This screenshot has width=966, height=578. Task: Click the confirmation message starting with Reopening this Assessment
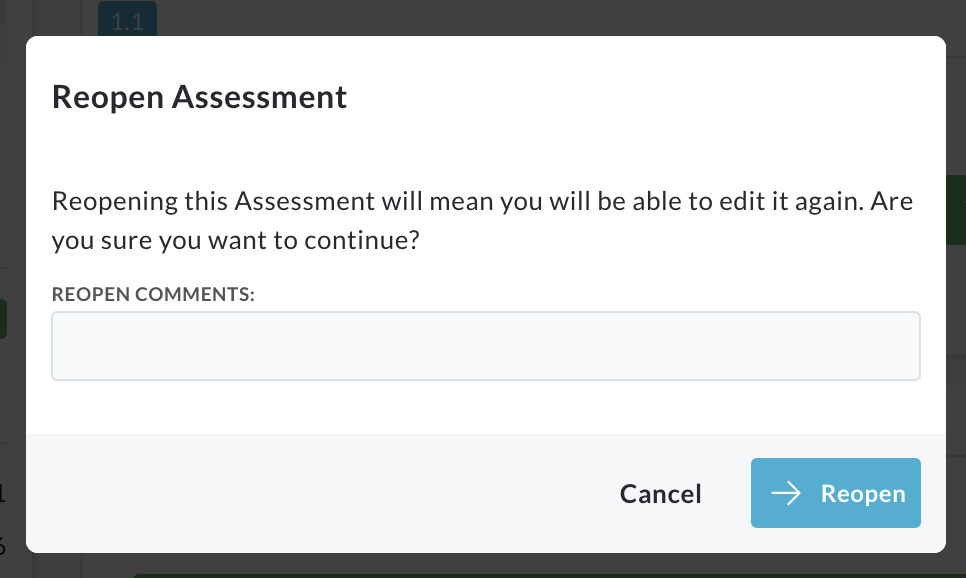coord(482,220)
